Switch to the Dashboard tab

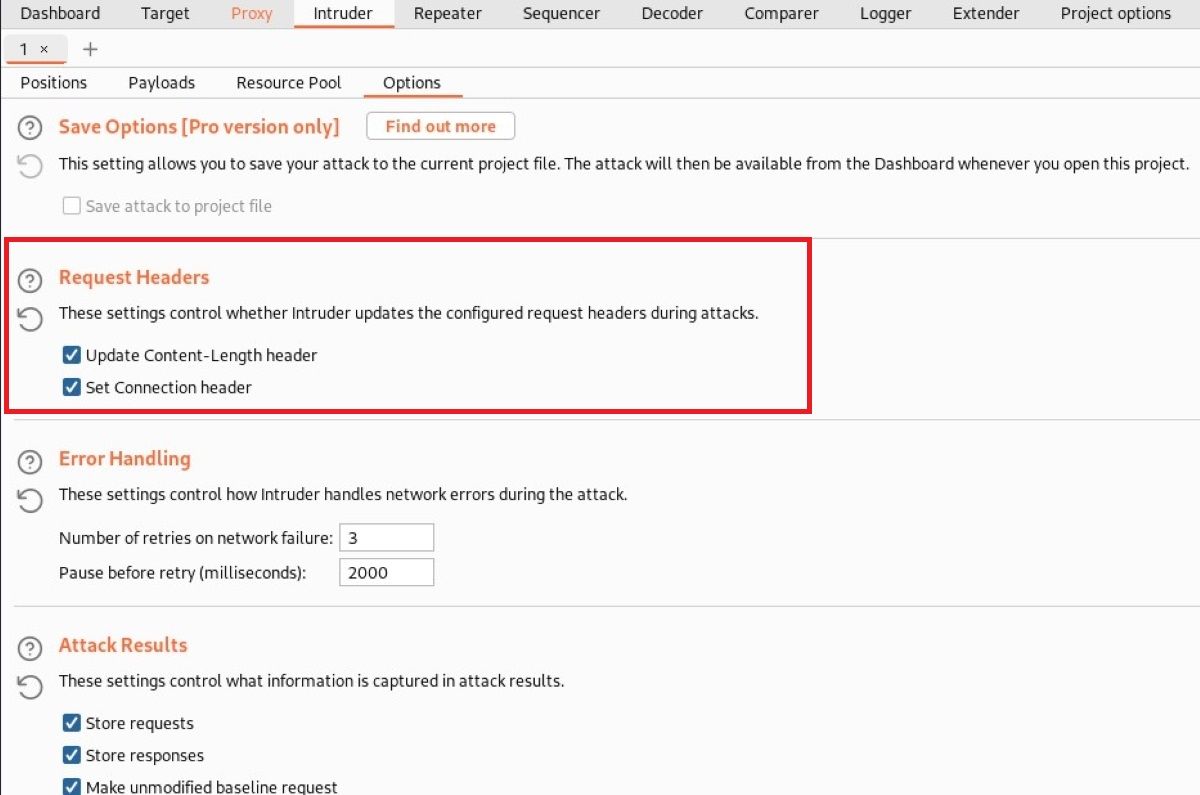(x=60, y=14)
